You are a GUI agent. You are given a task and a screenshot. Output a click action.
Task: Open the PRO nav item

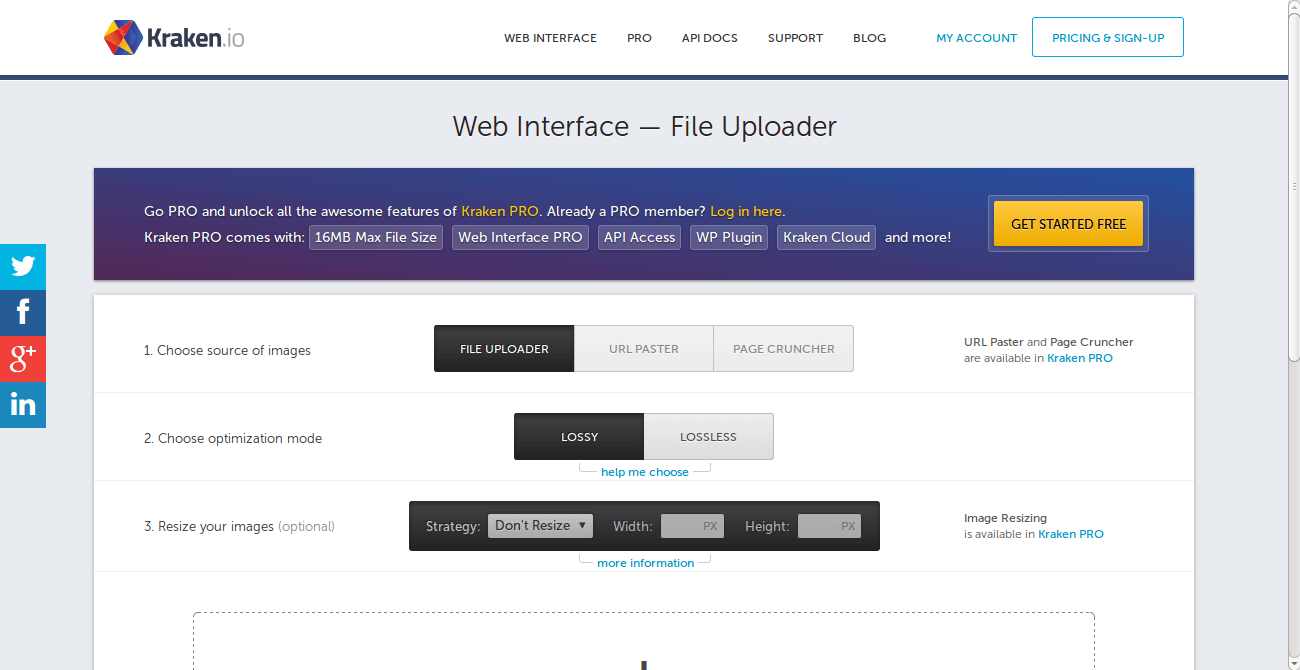[x=639, y=38]
